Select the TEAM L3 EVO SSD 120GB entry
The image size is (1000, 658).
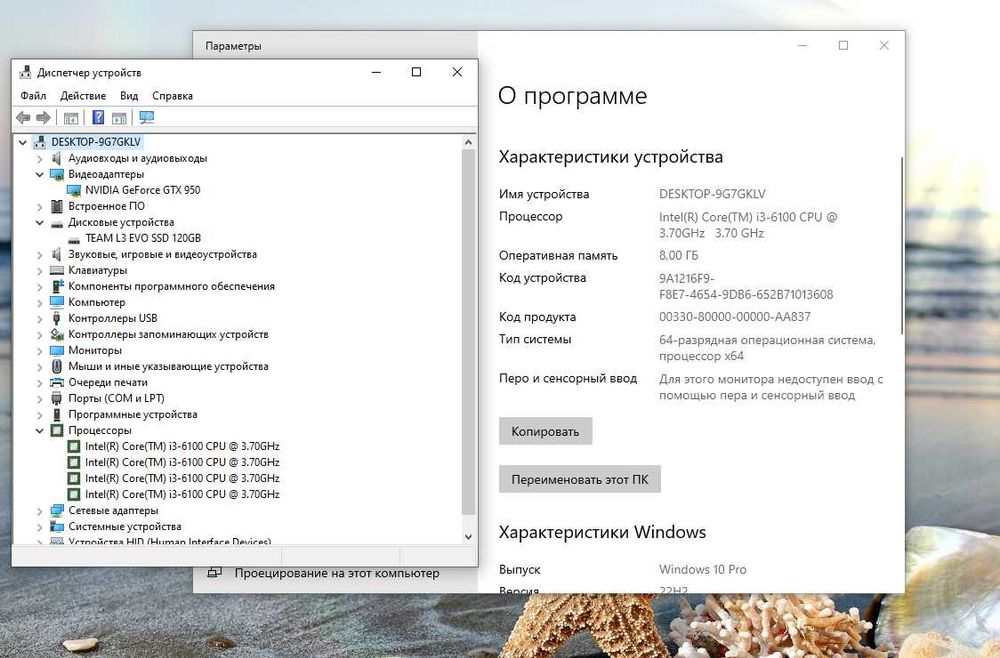click(x=143, y=238)
